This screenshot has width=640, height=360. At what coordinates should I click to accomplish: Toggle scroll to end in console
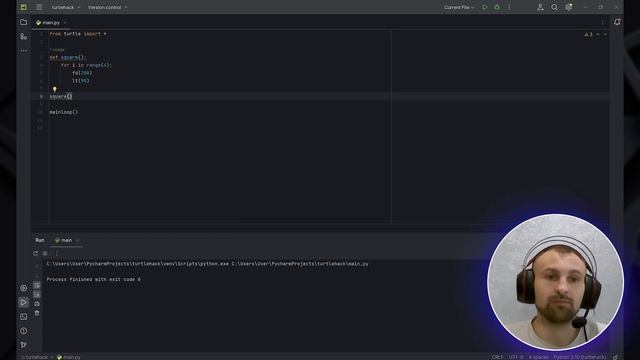(37, 294)
